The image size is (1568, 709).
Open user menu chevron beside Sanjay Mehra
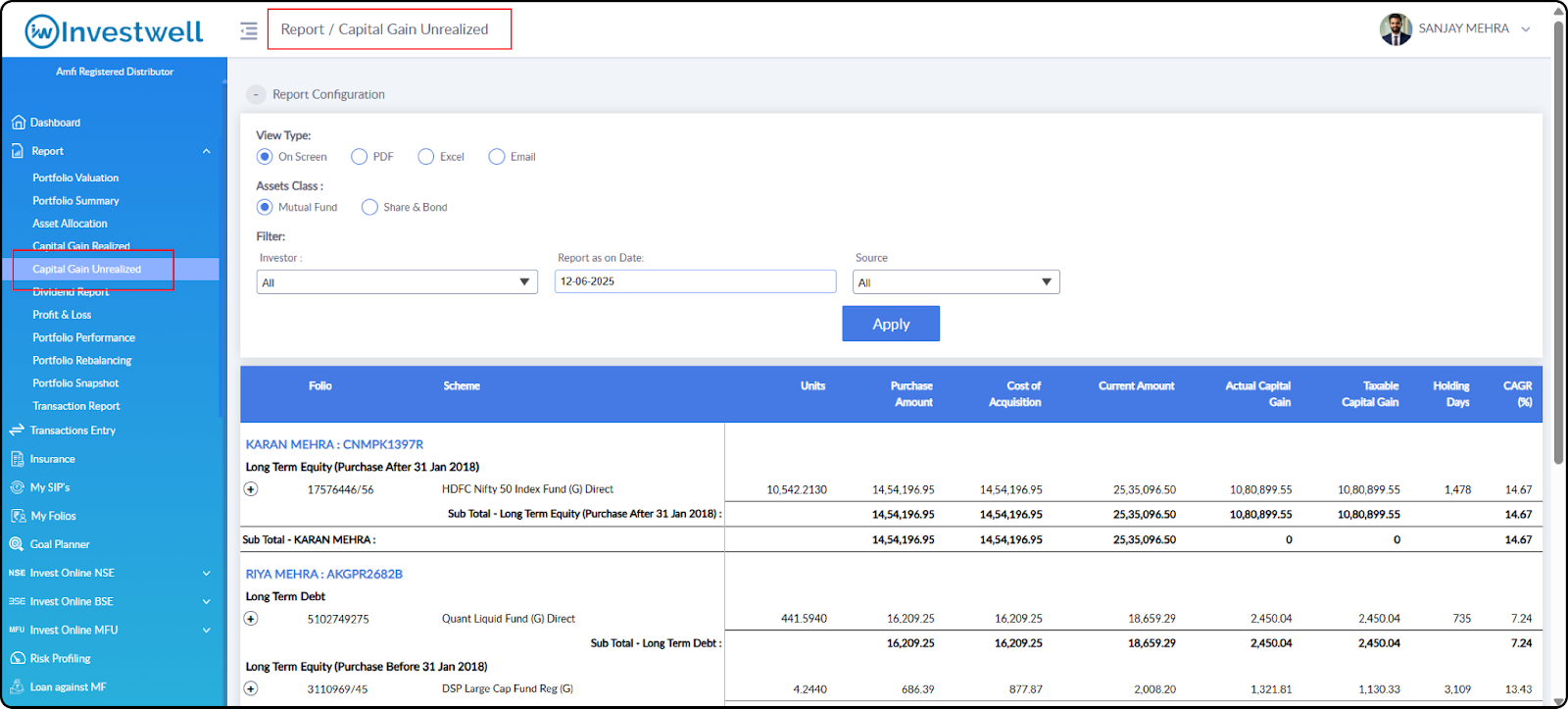(x=1526, y=29)
